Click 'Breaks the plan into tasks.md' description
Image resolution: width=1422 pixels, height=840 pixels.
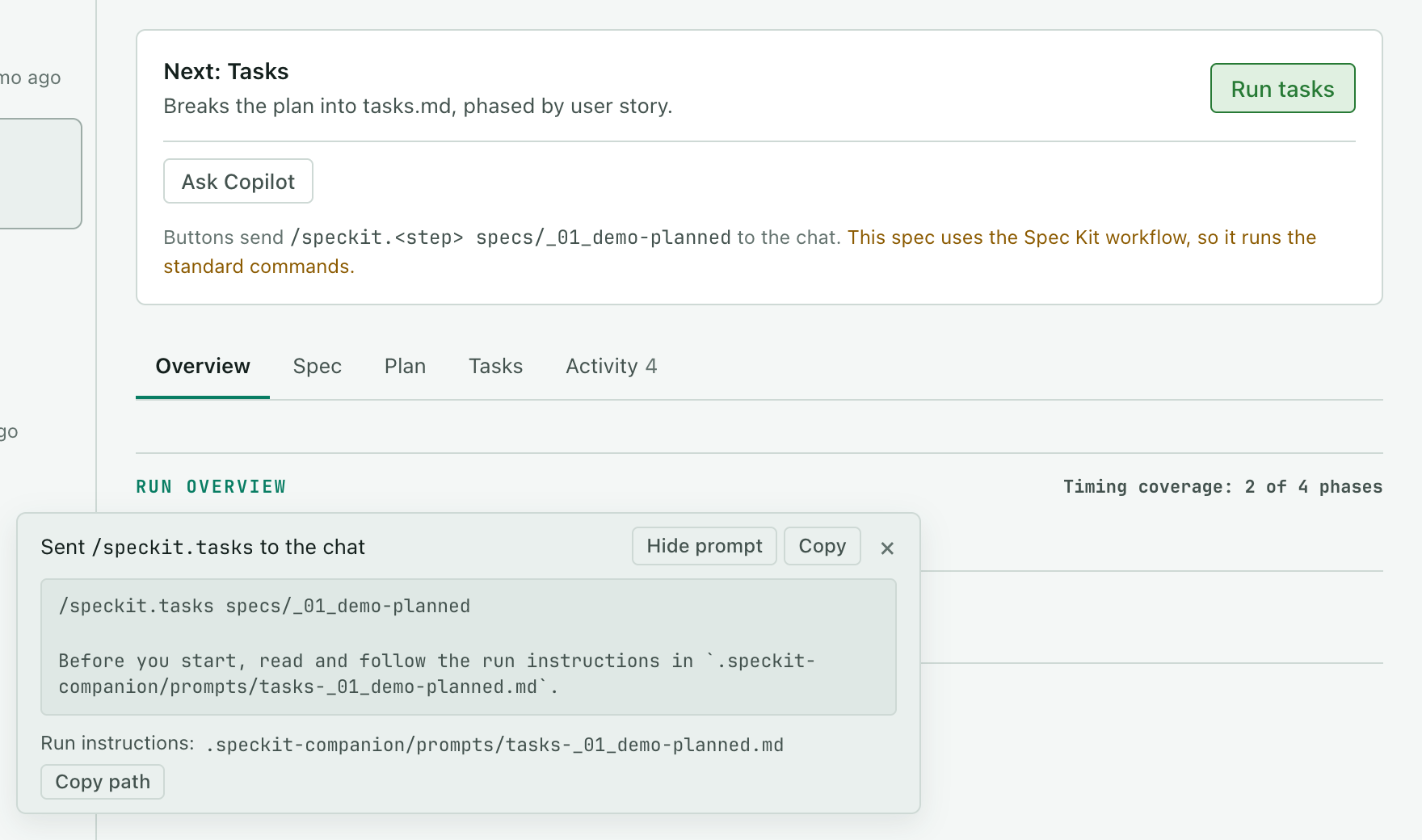pyautogui.click(x=418, y=106)
